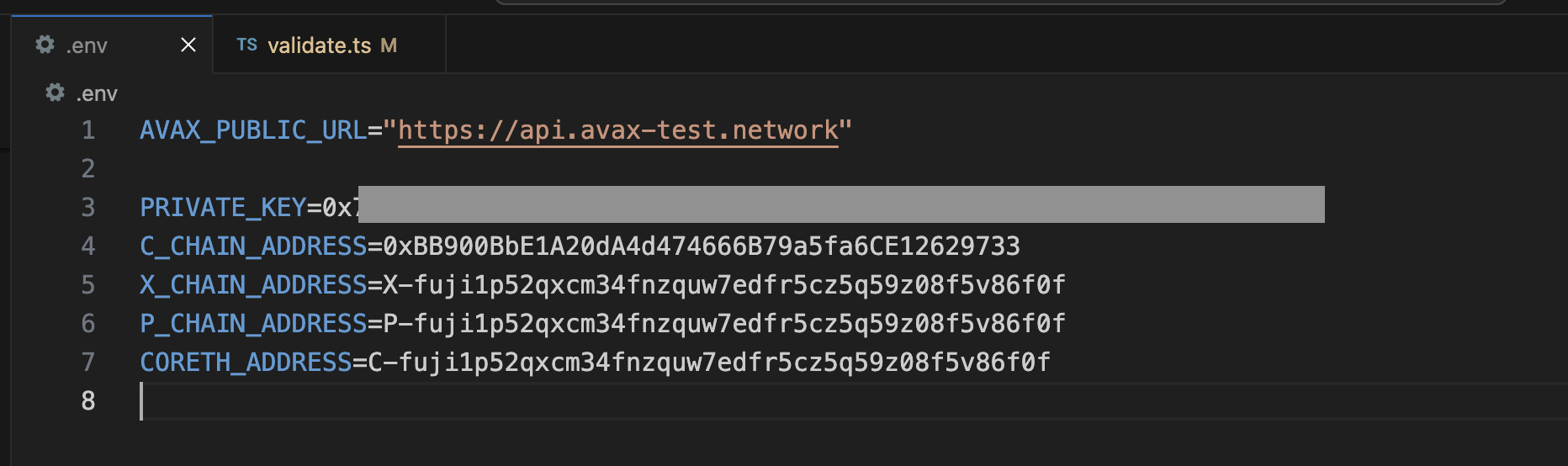Click the gear icon in the breadcrumb
This screenshot has width=1568, height=466.
pos(56,93)
